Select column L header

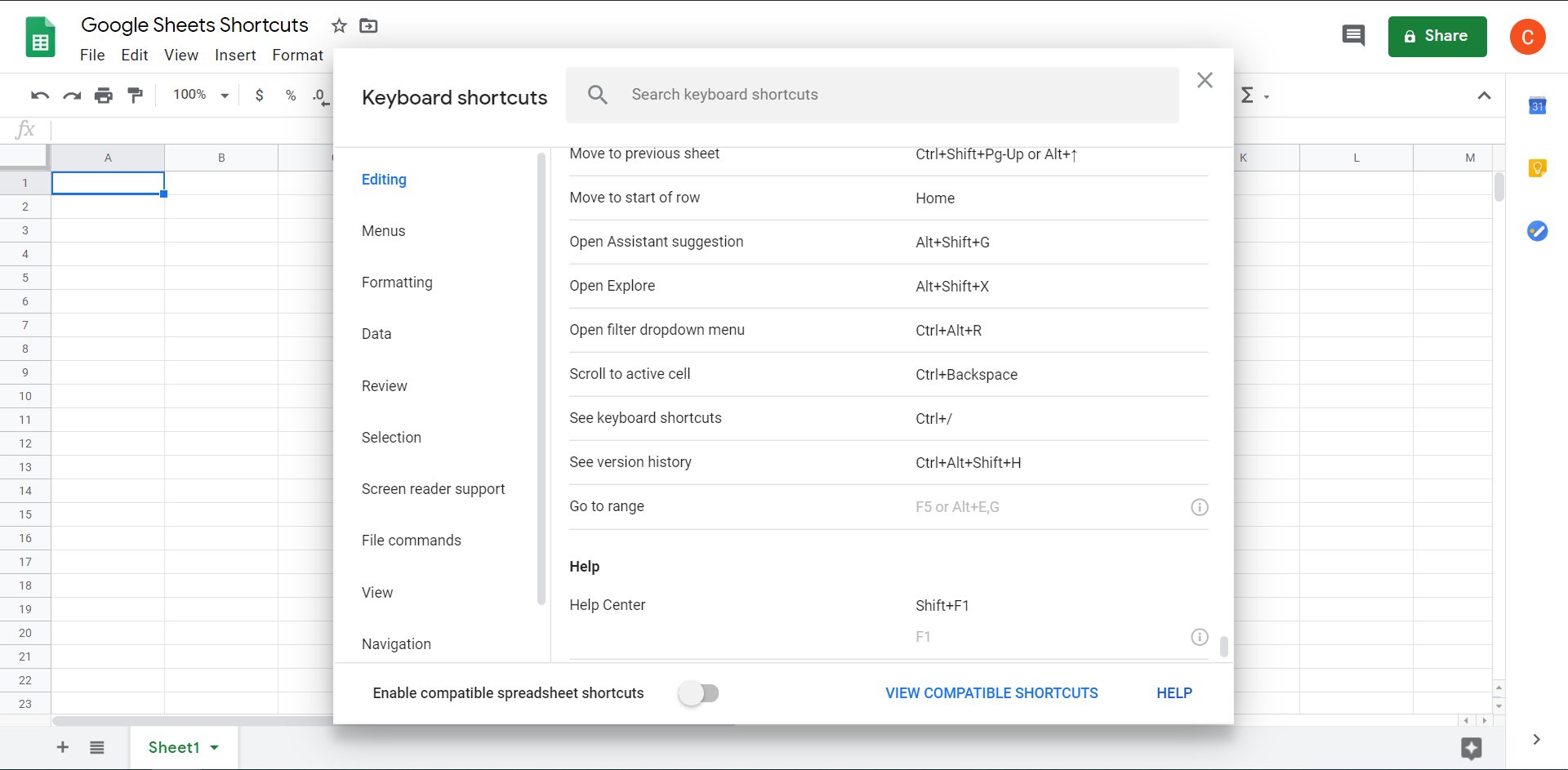click(1356, 158)
